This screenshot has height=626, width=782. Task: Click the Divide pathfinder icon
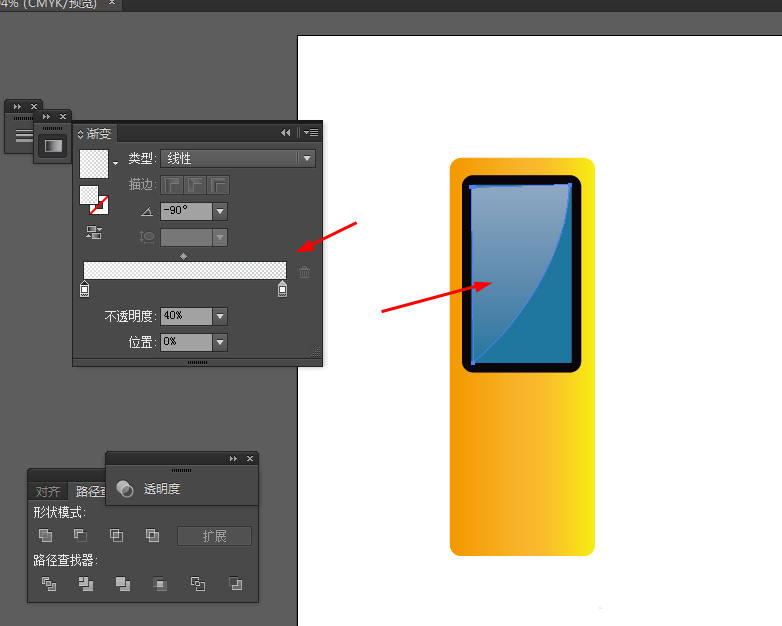tap(48, 584)
